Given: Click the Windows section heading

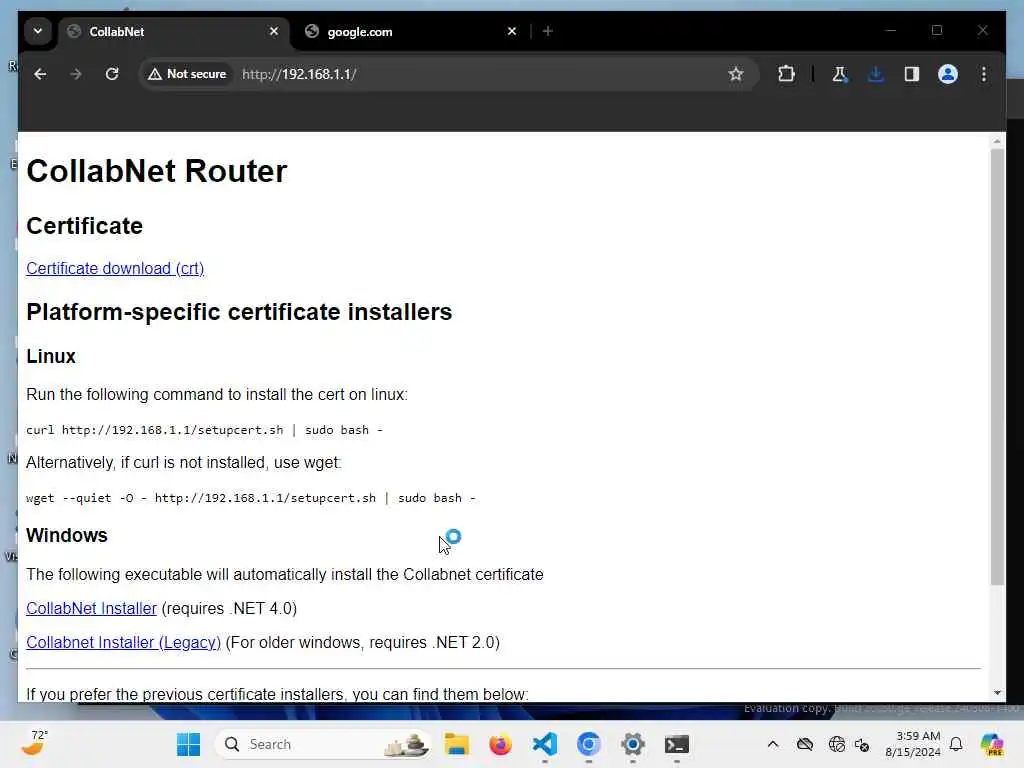Looking at the screenshot, I should click(x=67, y=536).
